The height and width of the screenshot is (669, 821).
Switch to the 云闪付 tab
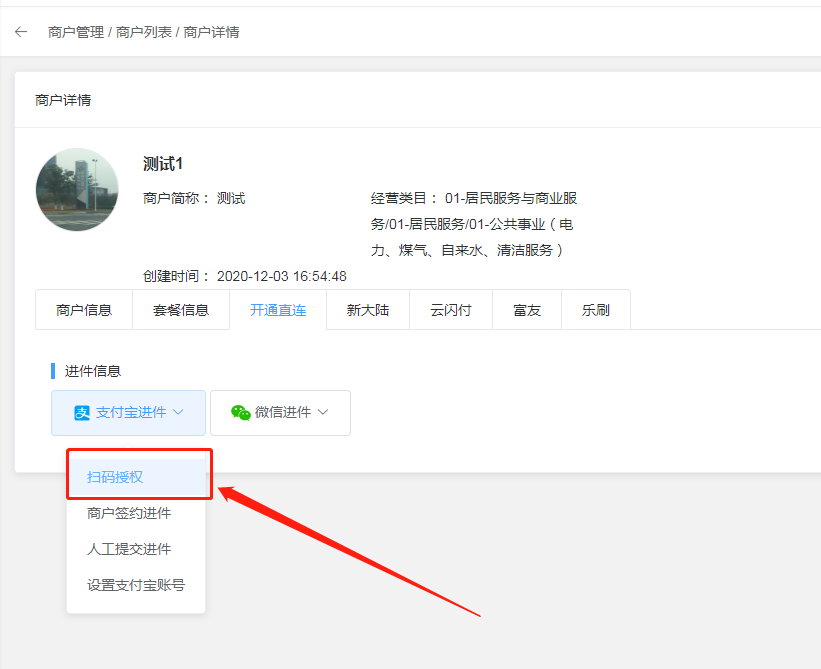[x=451, y=310]
